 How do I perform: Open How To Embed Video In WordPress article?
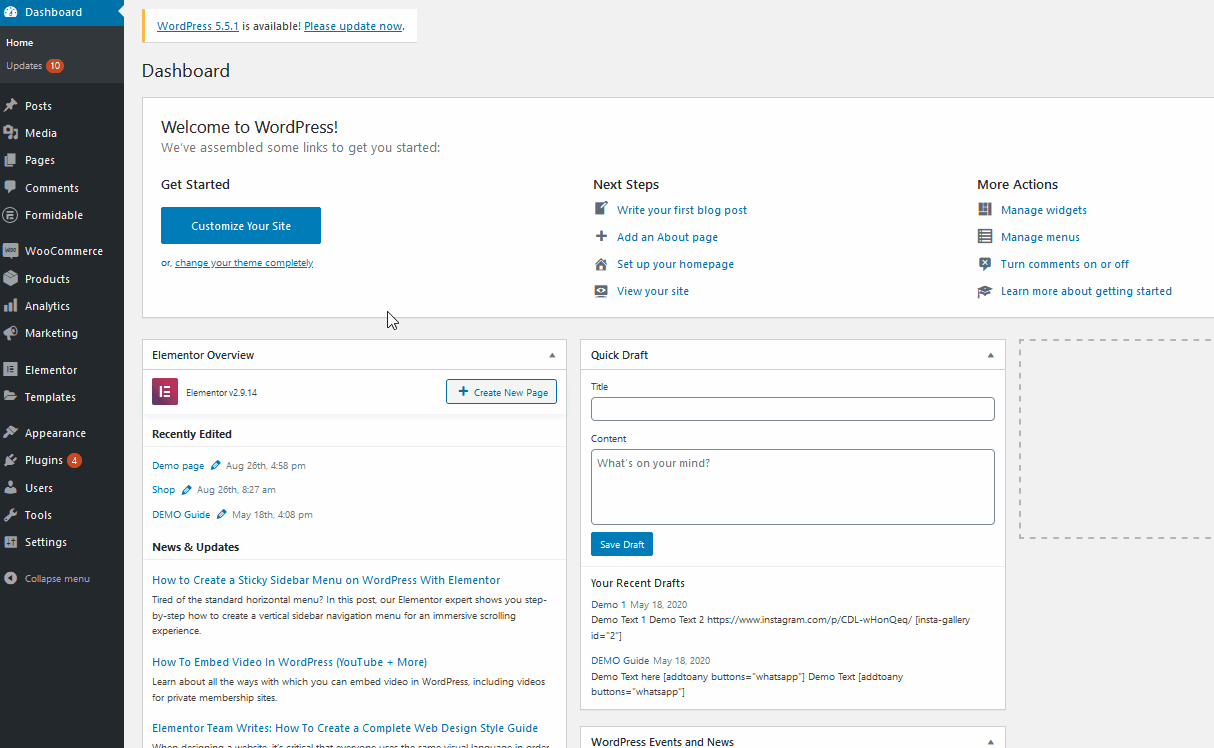[289, 662]
